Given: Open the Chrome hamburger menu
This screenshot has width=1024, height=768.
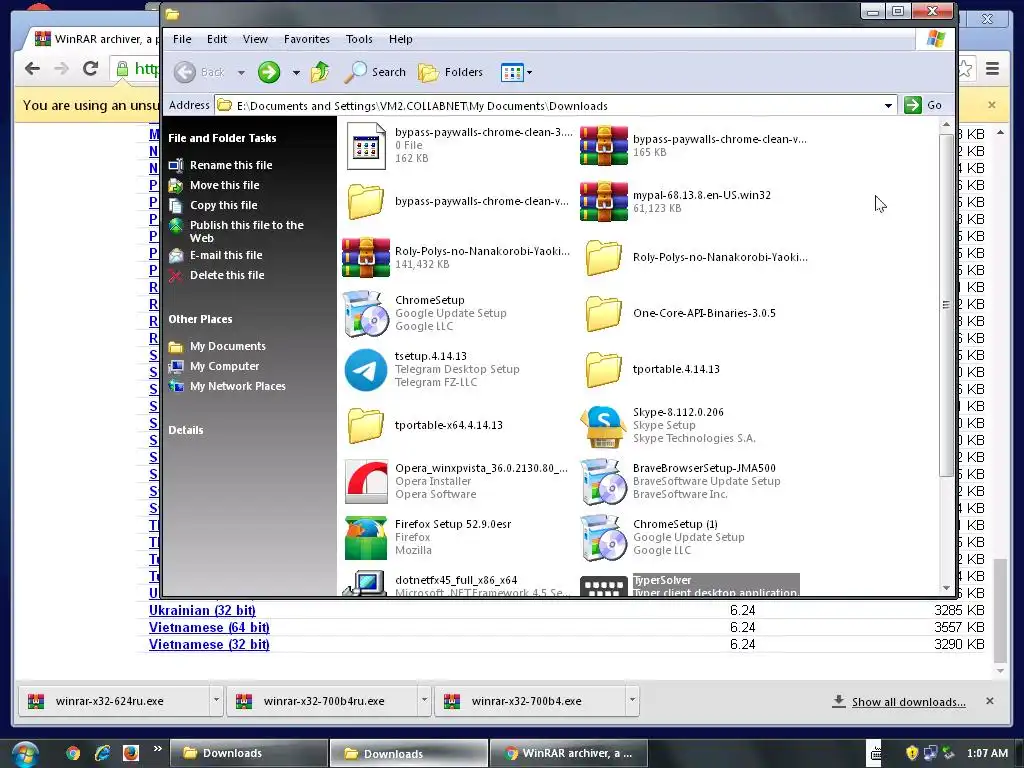Looking at the screenshot, I should pyautogui.click(x=992, y=69).
